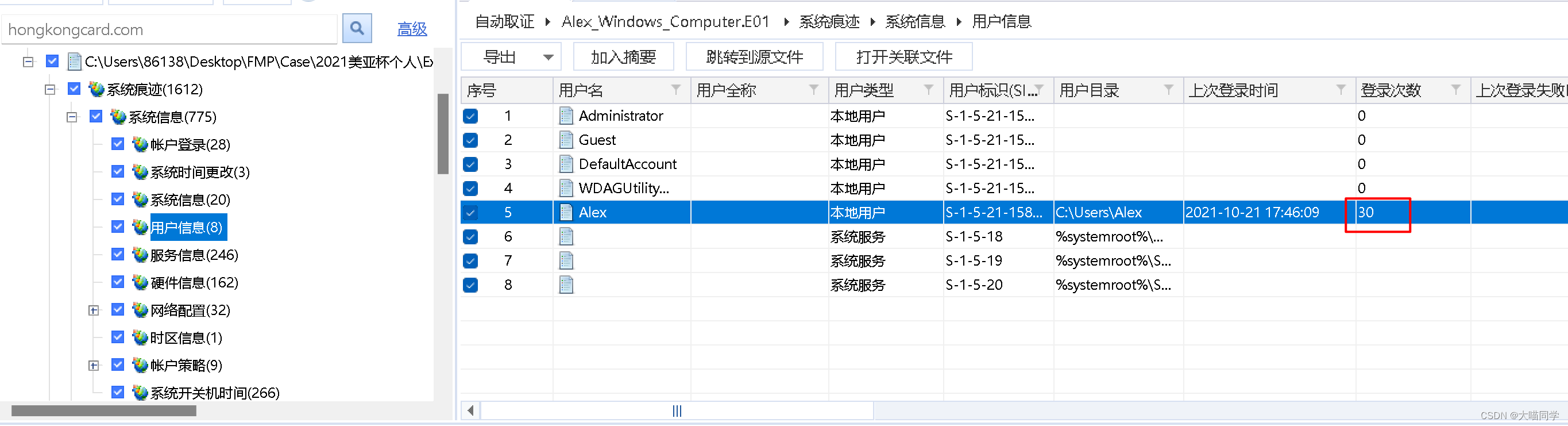Click the magnifier search button
The image size is (1568, 426).
[357, 29]
